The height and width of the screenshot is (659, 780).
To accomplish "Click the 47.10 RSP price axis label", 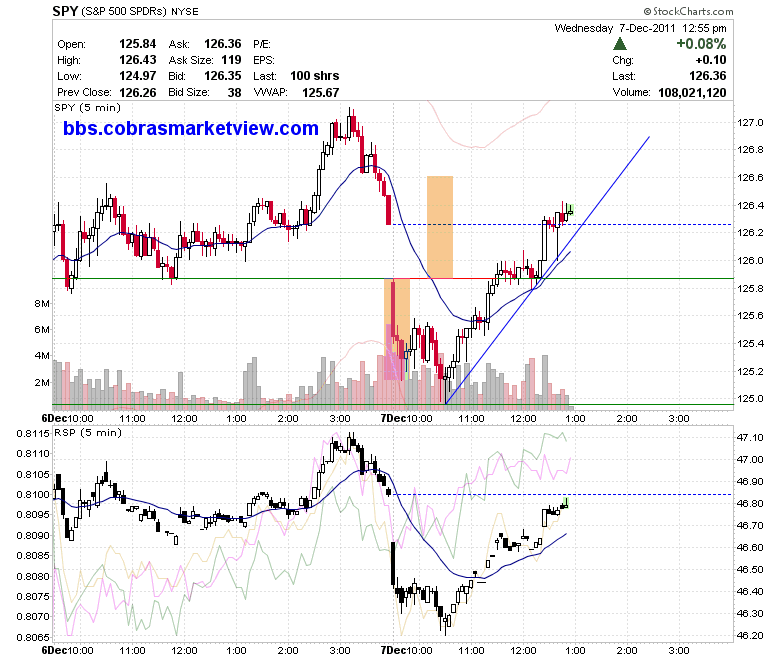I will tap(750, 437).
